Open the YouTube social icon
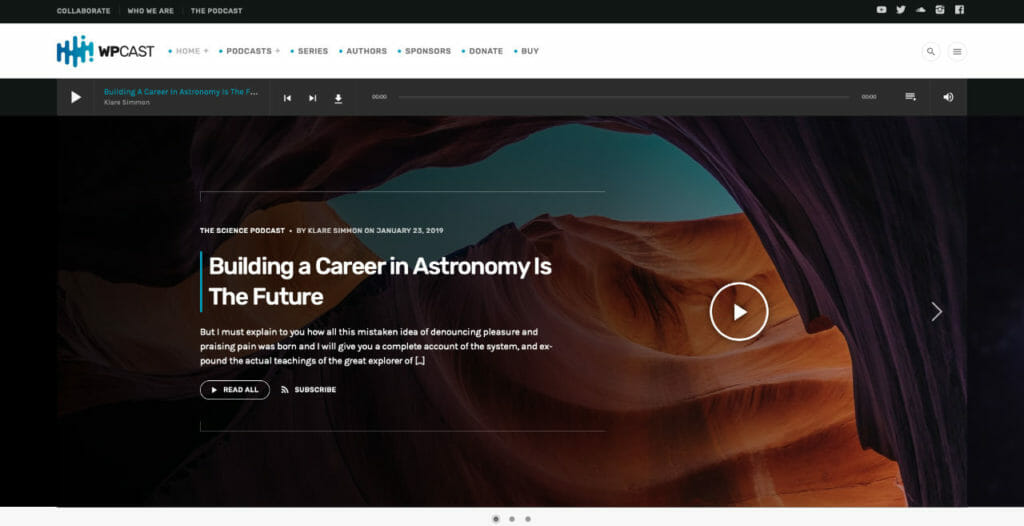Image resolution: width=1024 pixels, height=526 pixels. tap(882, 10)
